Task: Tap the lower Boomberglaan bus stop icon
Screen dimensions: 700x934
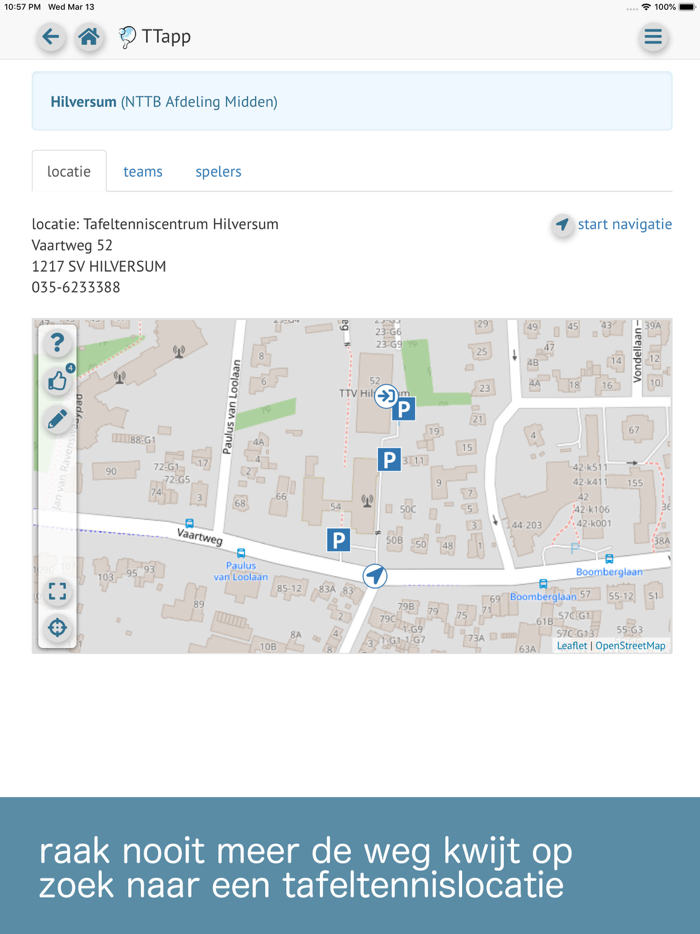Action: [x=543, y=584]
